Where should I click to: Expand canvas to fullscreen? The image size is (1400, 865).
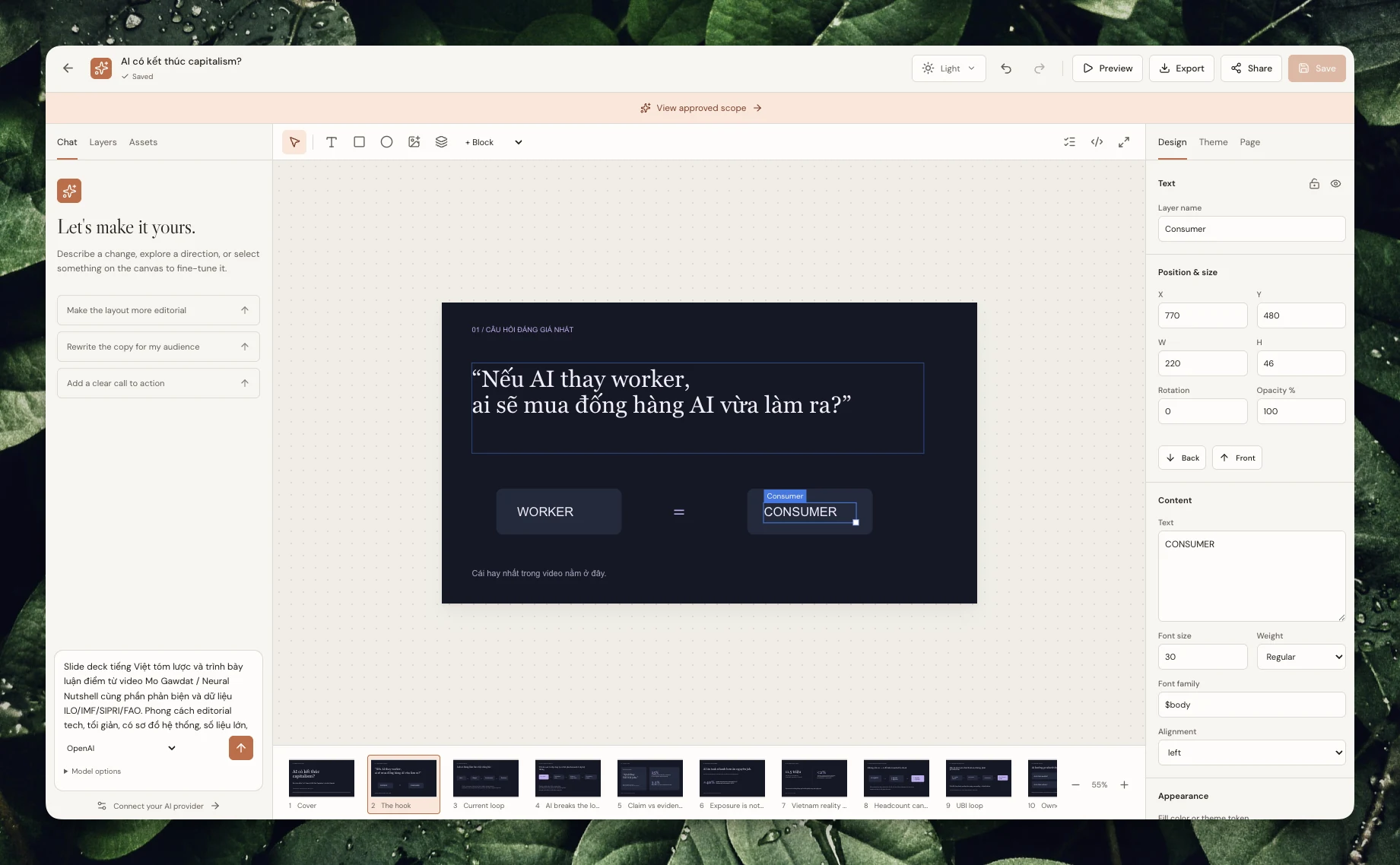pos(1124,142)
